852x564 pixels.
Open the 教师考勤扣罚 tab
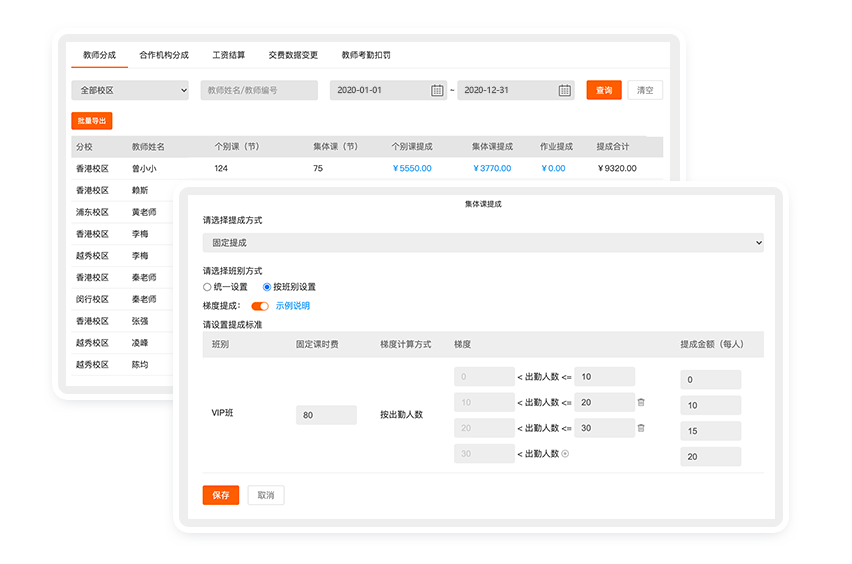click(366, 55)
